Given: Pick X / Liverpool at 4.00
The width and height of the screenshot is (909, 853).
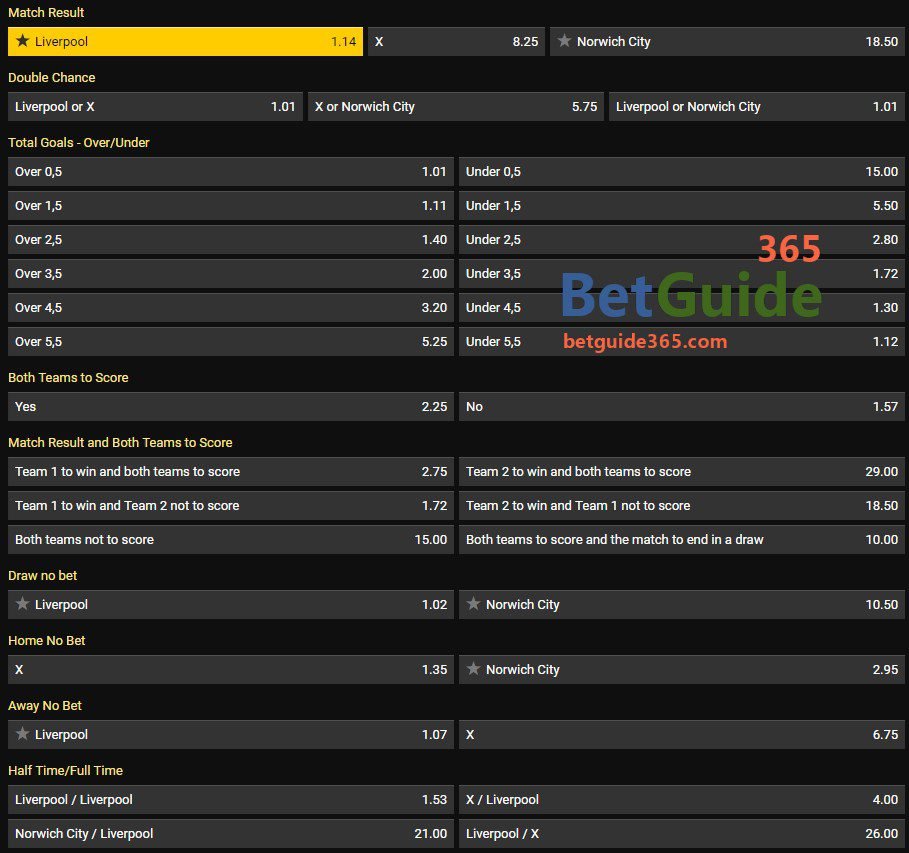Looking at the screenshot, I should (682, 800).
